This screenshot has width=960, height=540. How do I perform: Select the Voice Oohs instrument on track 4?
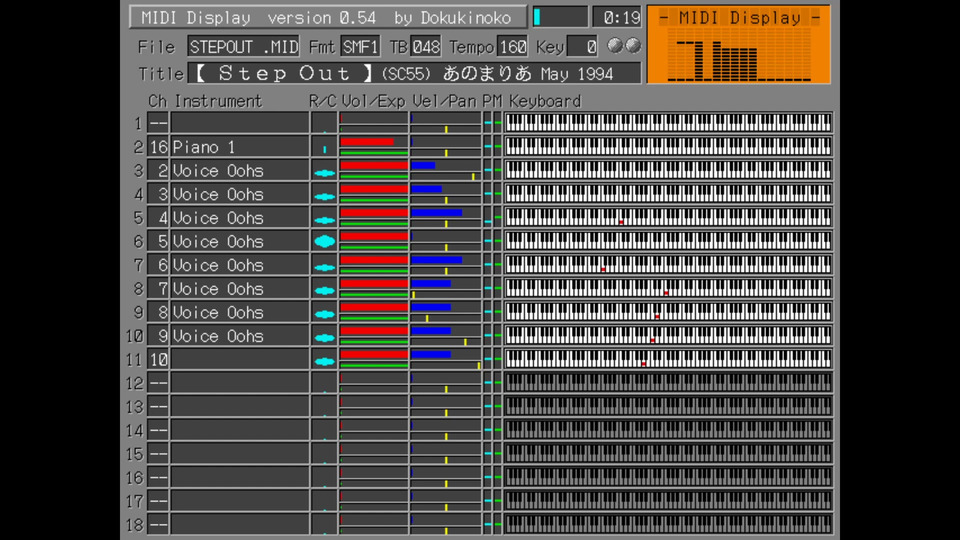[x=239, y=194]
